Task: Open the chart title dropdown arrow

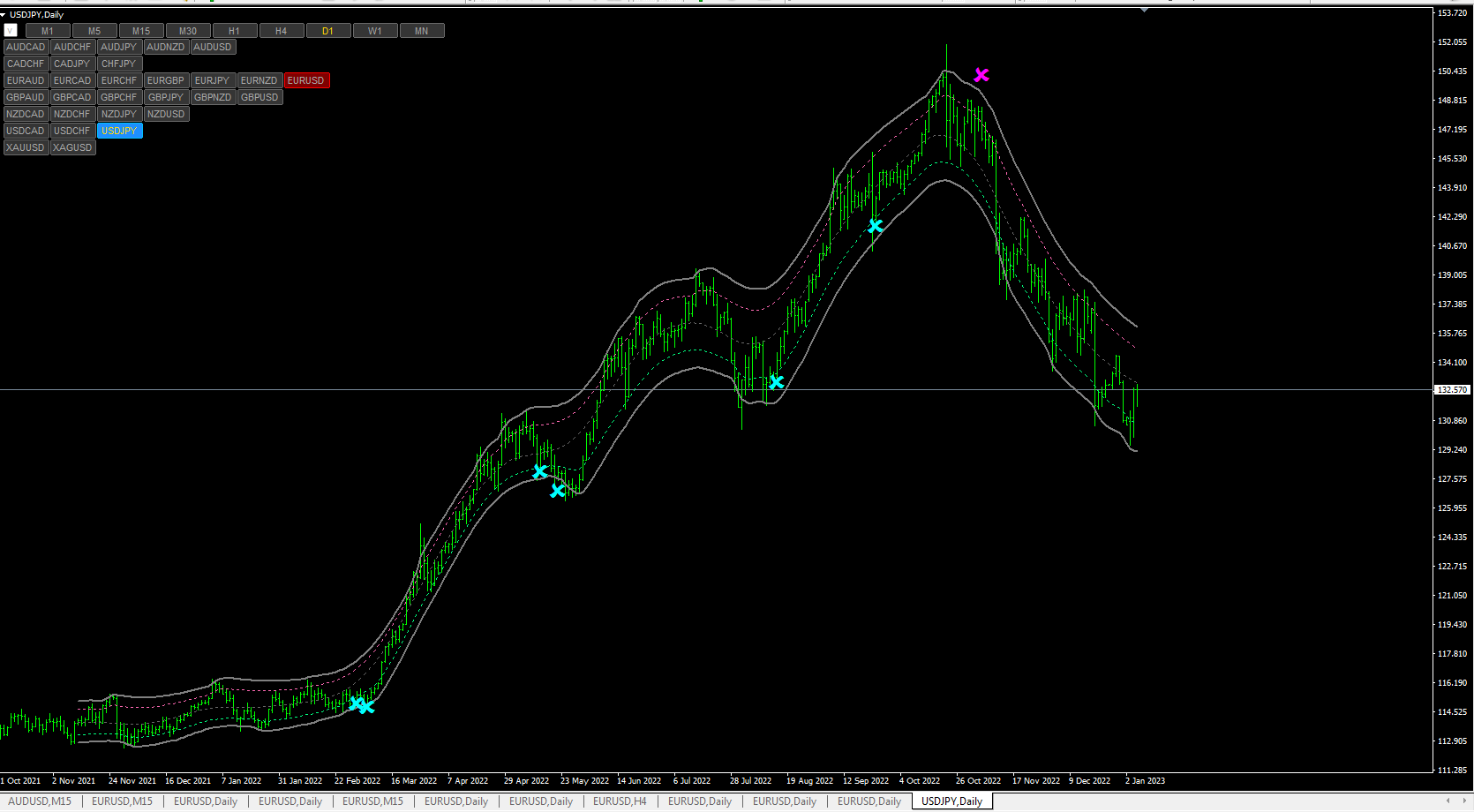Action: coord(4,15)
